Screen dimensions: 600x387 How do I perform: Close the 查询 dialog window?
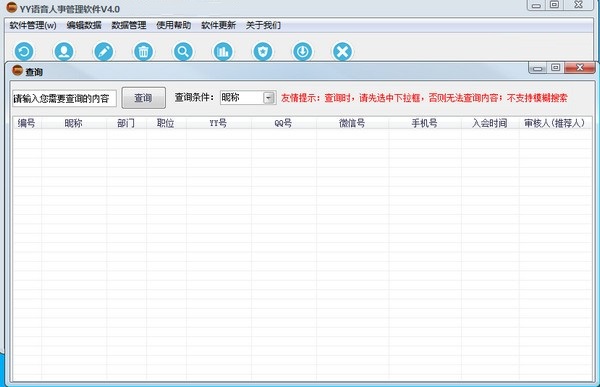(x=579, y=68)
